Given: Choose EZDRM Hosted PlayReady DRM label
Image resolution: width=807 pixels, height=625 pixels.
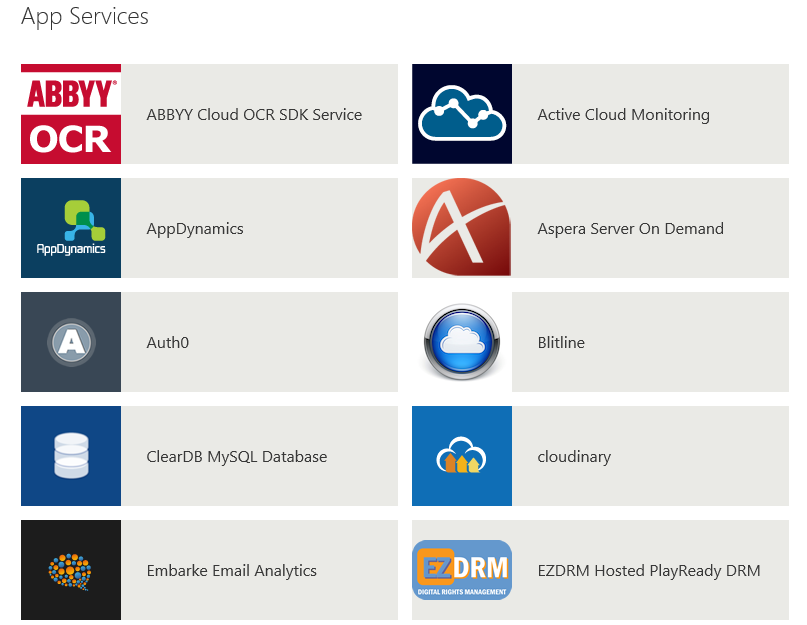Looking at the screenshot, I should click(649, 570).
